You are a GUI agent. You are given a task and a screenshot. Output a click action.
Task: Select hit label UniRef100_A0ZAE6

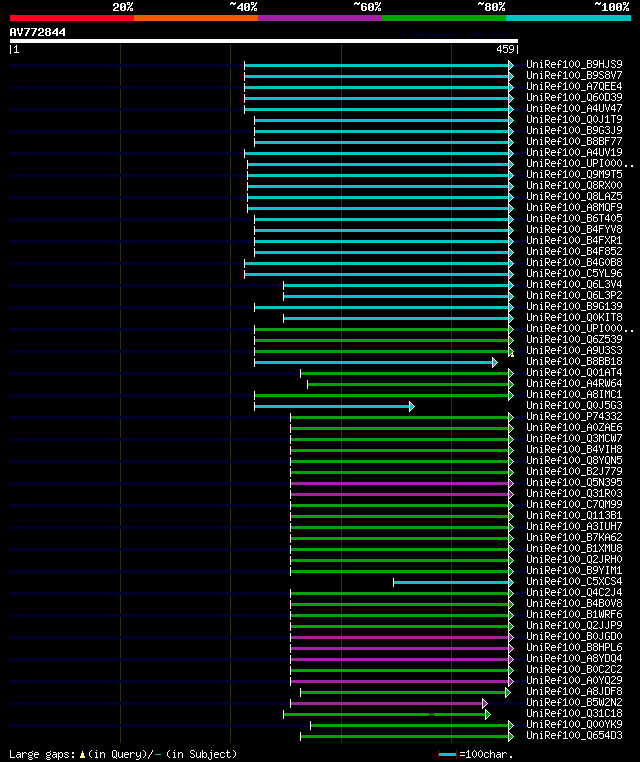pyautogui.click(x=574, y=427)
